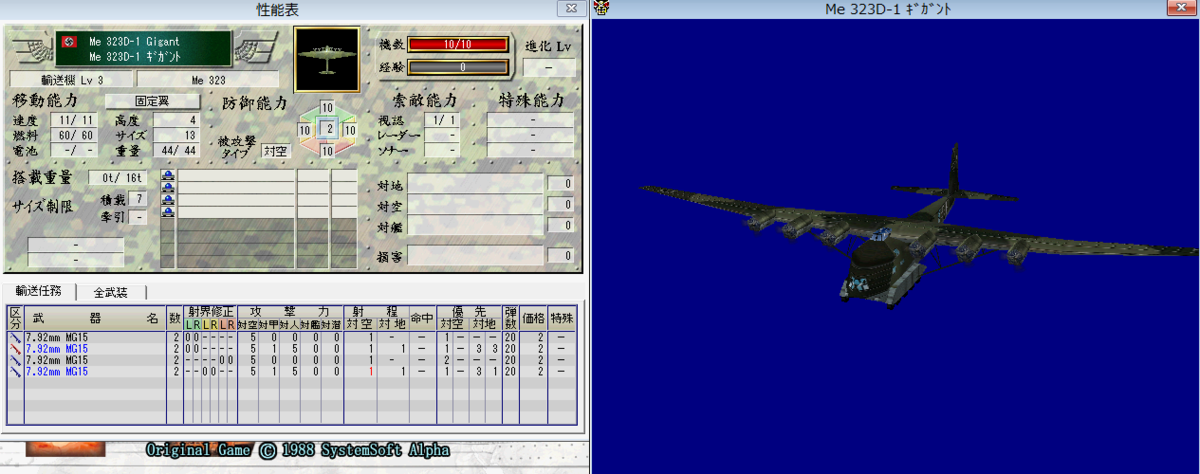Click the 武器名 column header
Screen dimensions: 1200x474
coord(94,318)
